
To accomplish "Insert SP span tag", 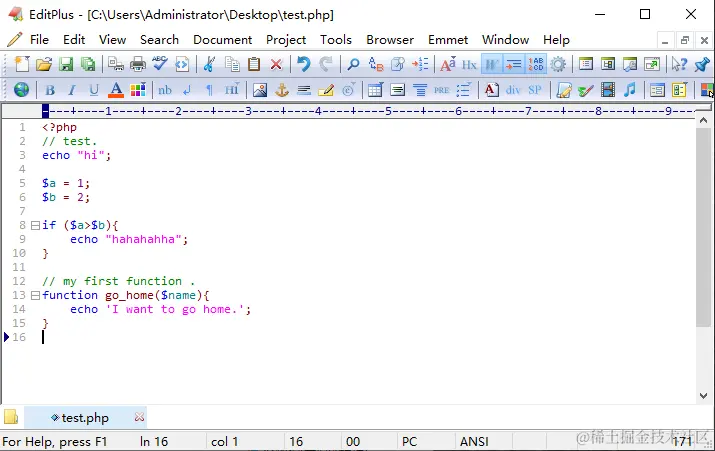I will 535,90.
